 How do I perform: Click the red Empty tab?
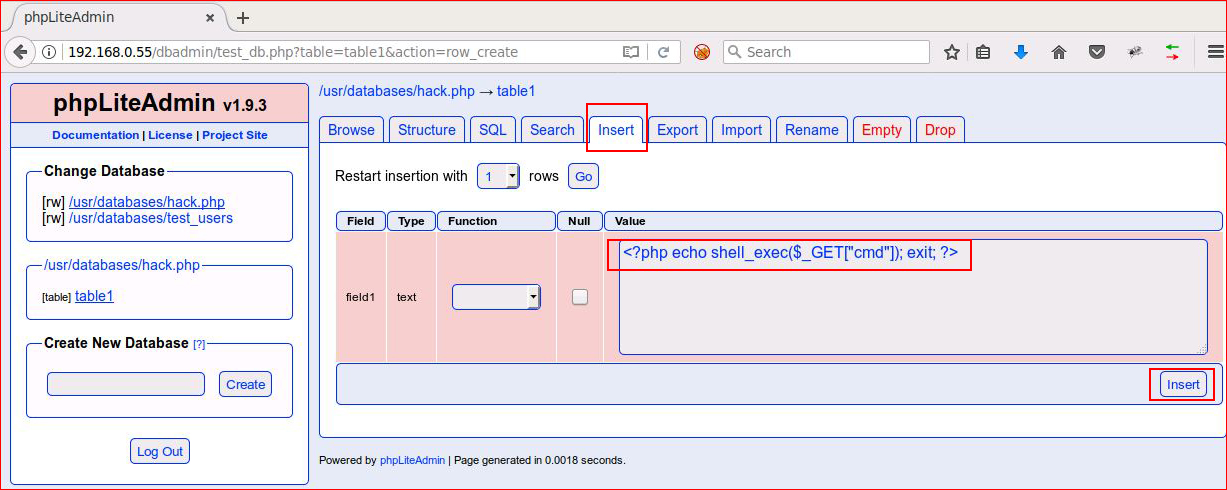pos(882,130)
